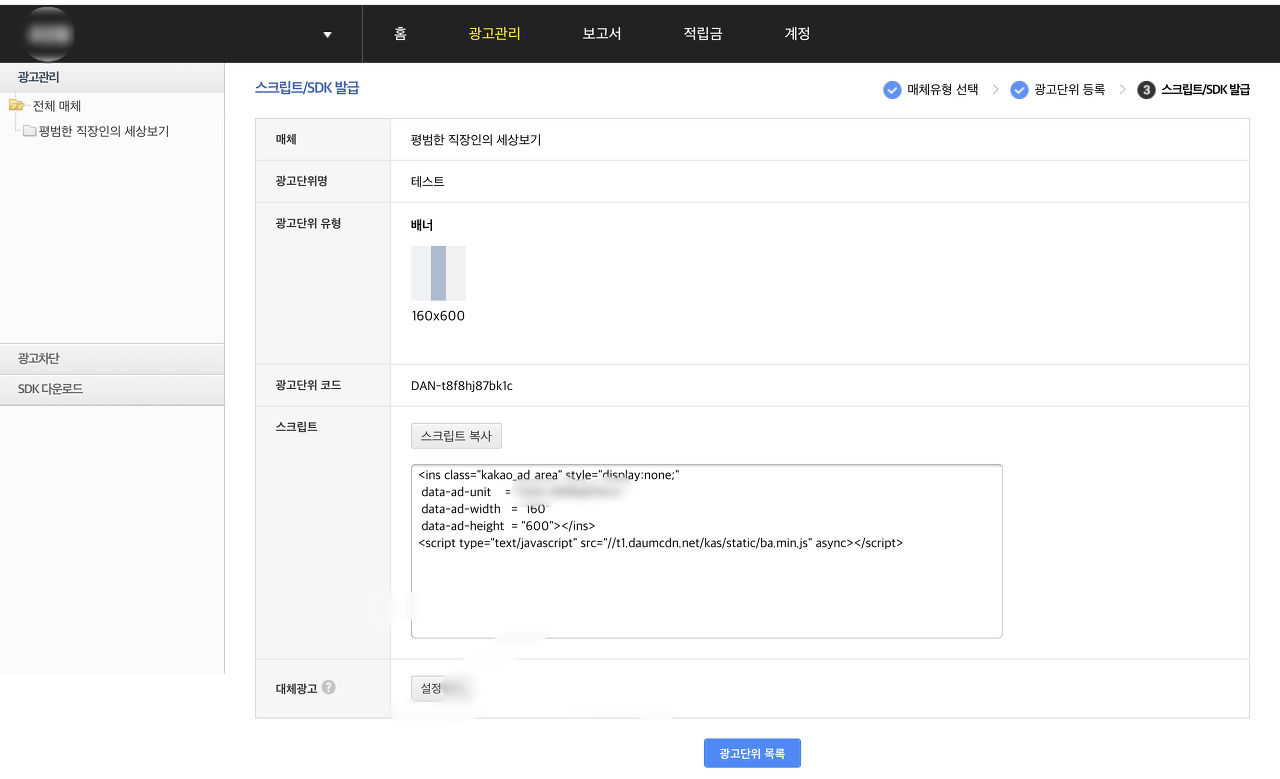Click 매체유형 선택 step label
The image size is (1280, 779).
[x=943, y=90]
